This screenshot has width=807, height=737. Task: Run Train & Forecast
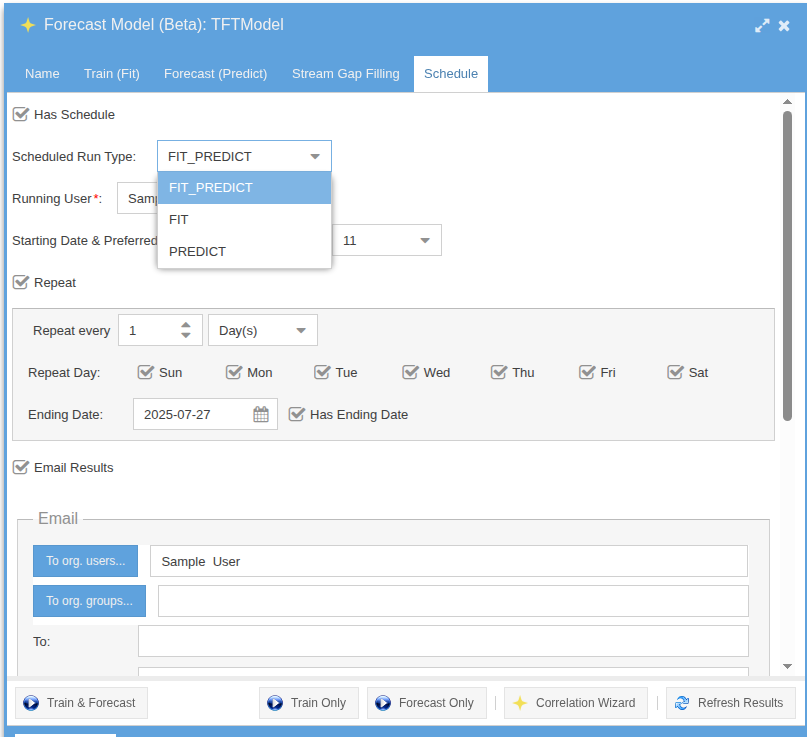(81, 703)
